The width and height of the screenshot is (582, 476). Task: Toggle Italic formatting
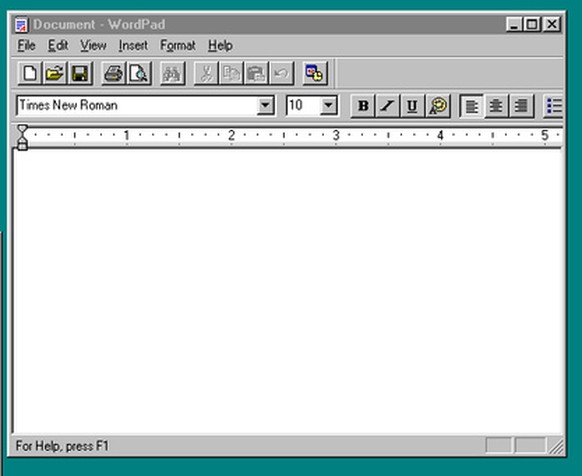point(388,106)
